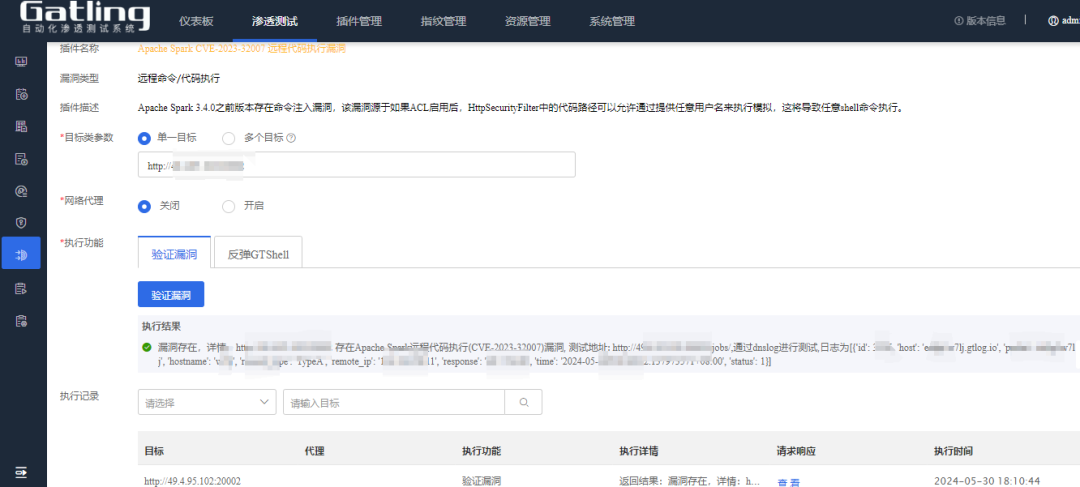The height and width of the screenshot is (487, 1080).
Task: Click the admin user avatar icon
Action: [x=1052, y=21]
